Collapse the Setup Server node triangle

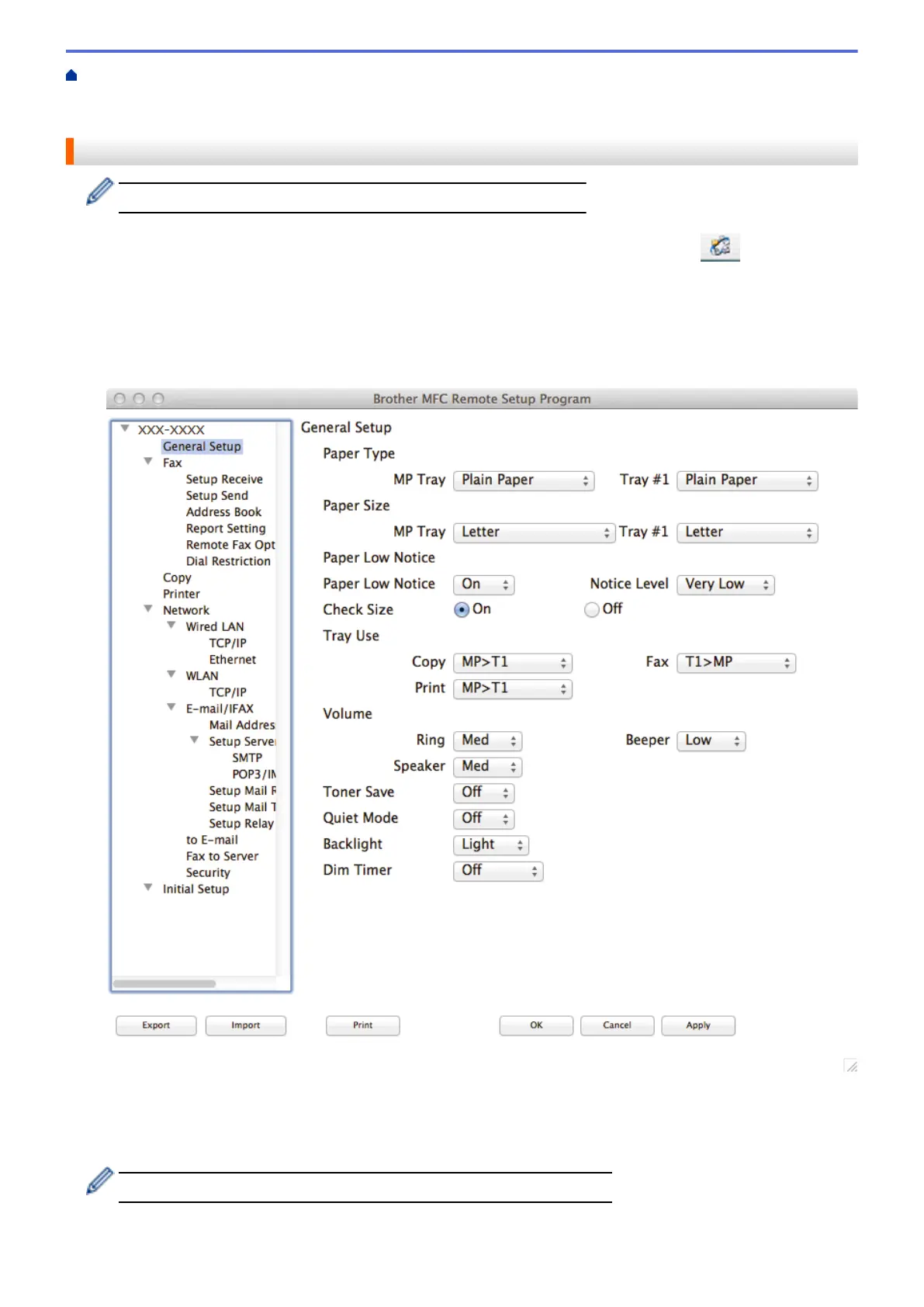coord(194,740)
